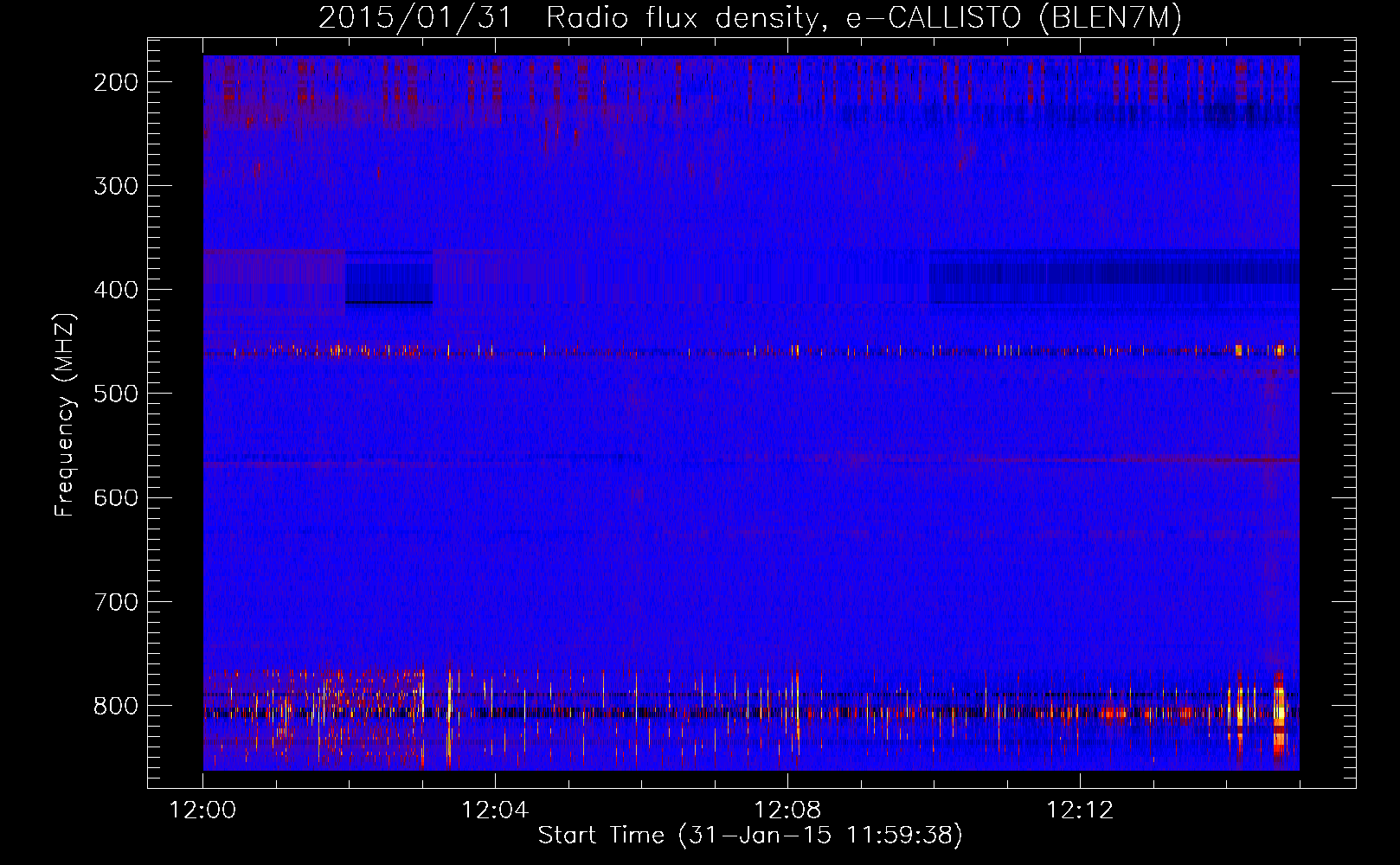Click the 'Start Time (31-Jan-15 11:59:38)' label
This screenshot has height=865, width=1400.
tap(750, 836)
